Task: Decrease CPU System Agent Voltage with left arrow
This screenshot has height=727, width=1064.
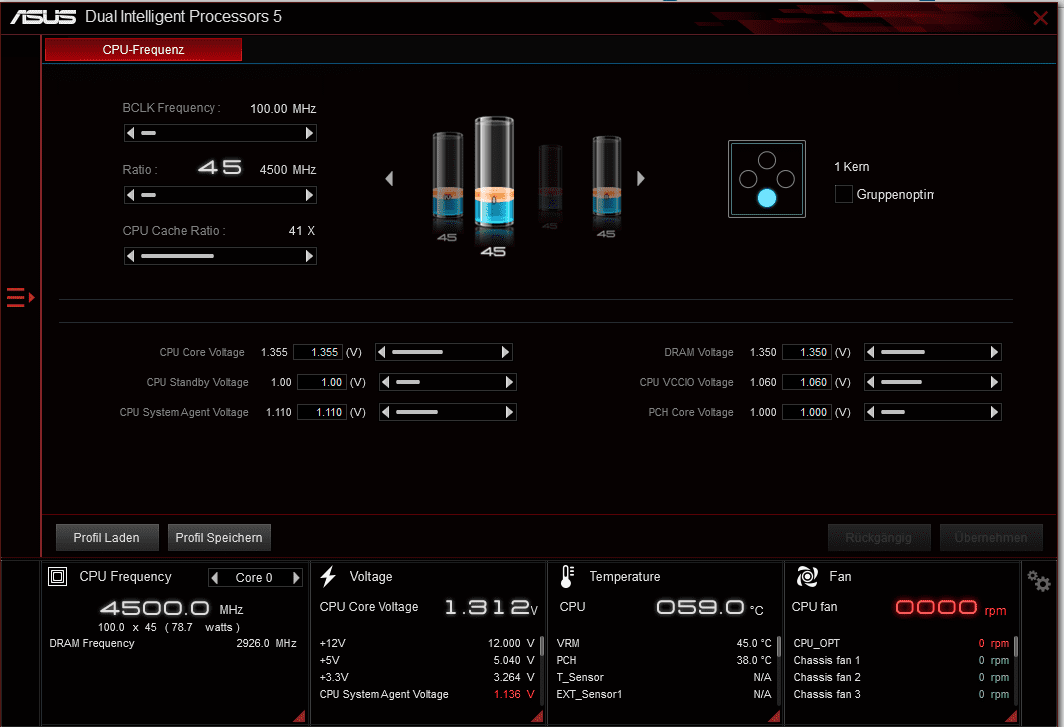Action: pos(385,412)
